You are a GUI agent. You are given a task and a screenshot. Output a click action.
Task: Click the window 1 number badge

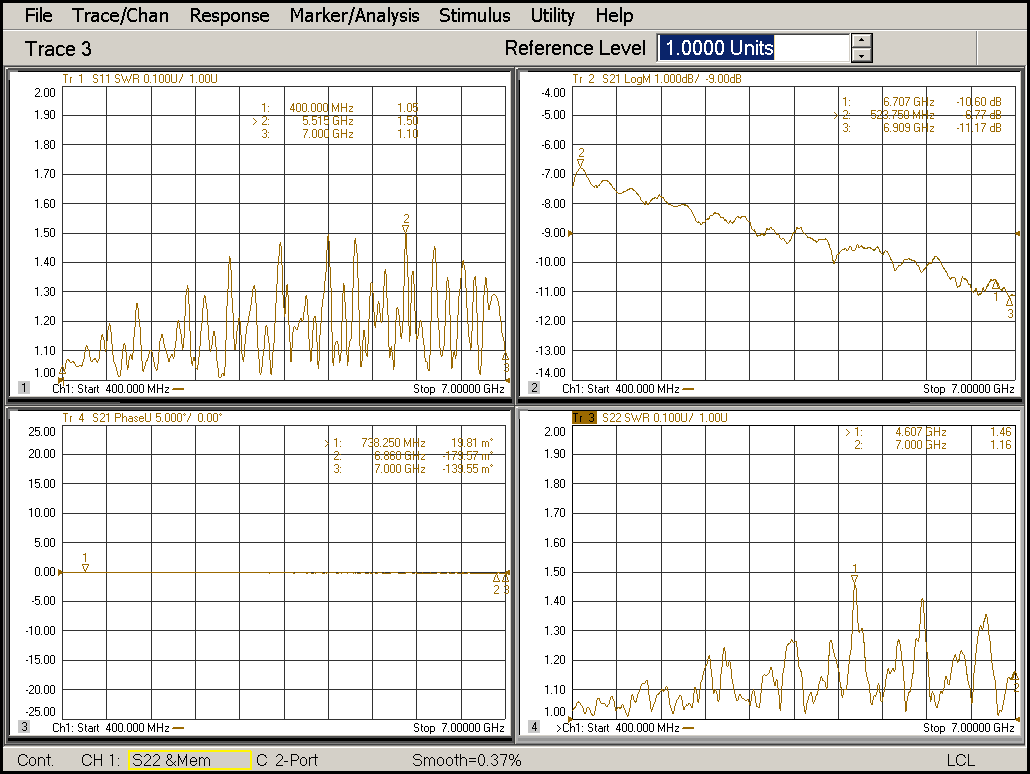click(23, 388)
